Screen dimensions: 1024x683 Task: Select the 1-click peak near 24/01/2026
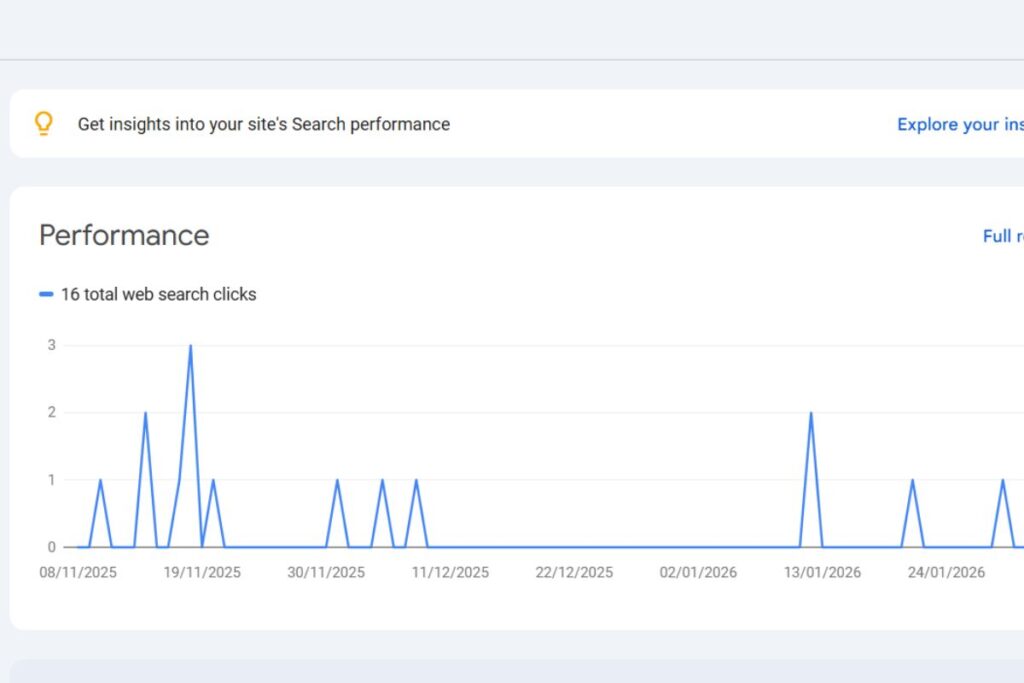(912, 480)
